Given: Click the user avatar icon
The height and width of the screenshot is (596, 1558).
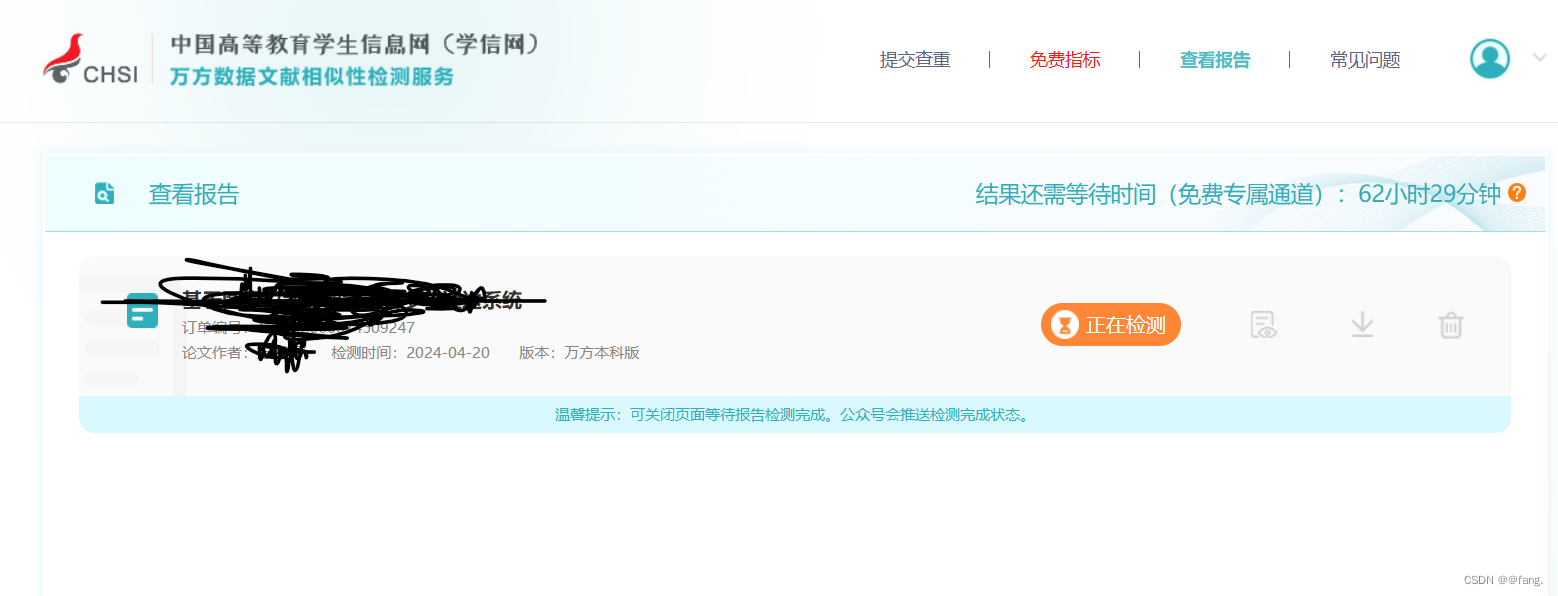Looking at the screenshot, I should tap(1490, 58).
